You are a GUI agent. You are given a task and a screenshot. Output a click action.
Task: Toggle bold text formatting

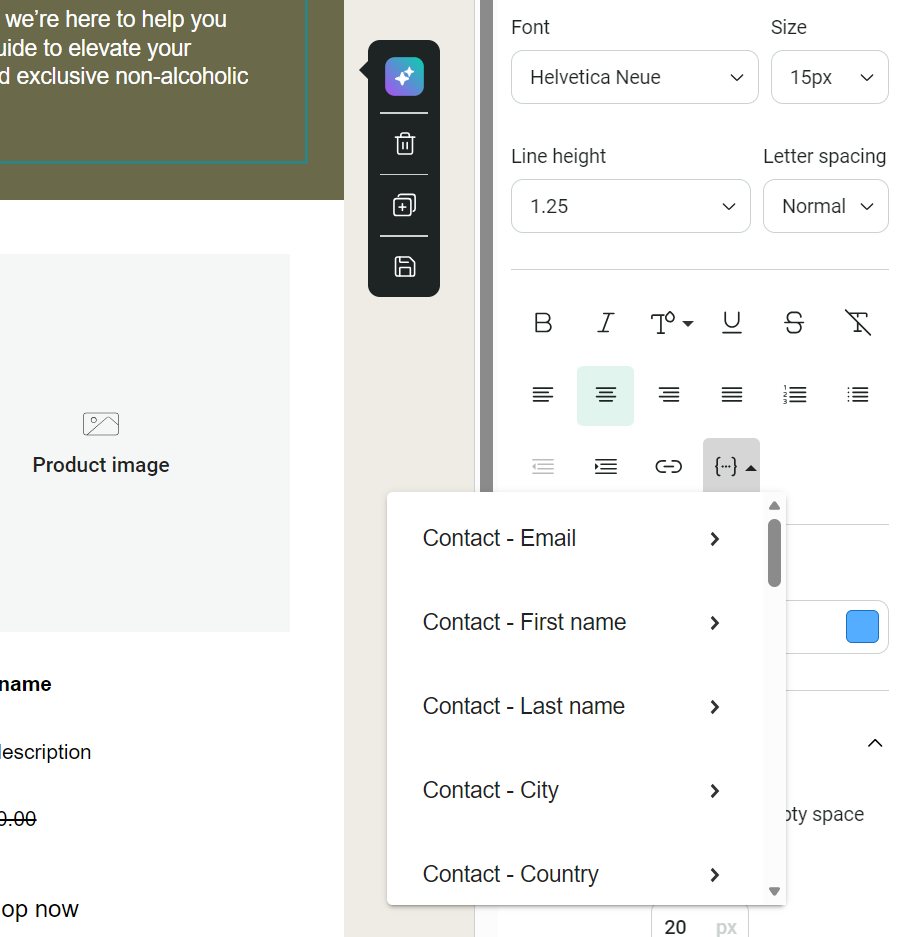pos(542,322)
